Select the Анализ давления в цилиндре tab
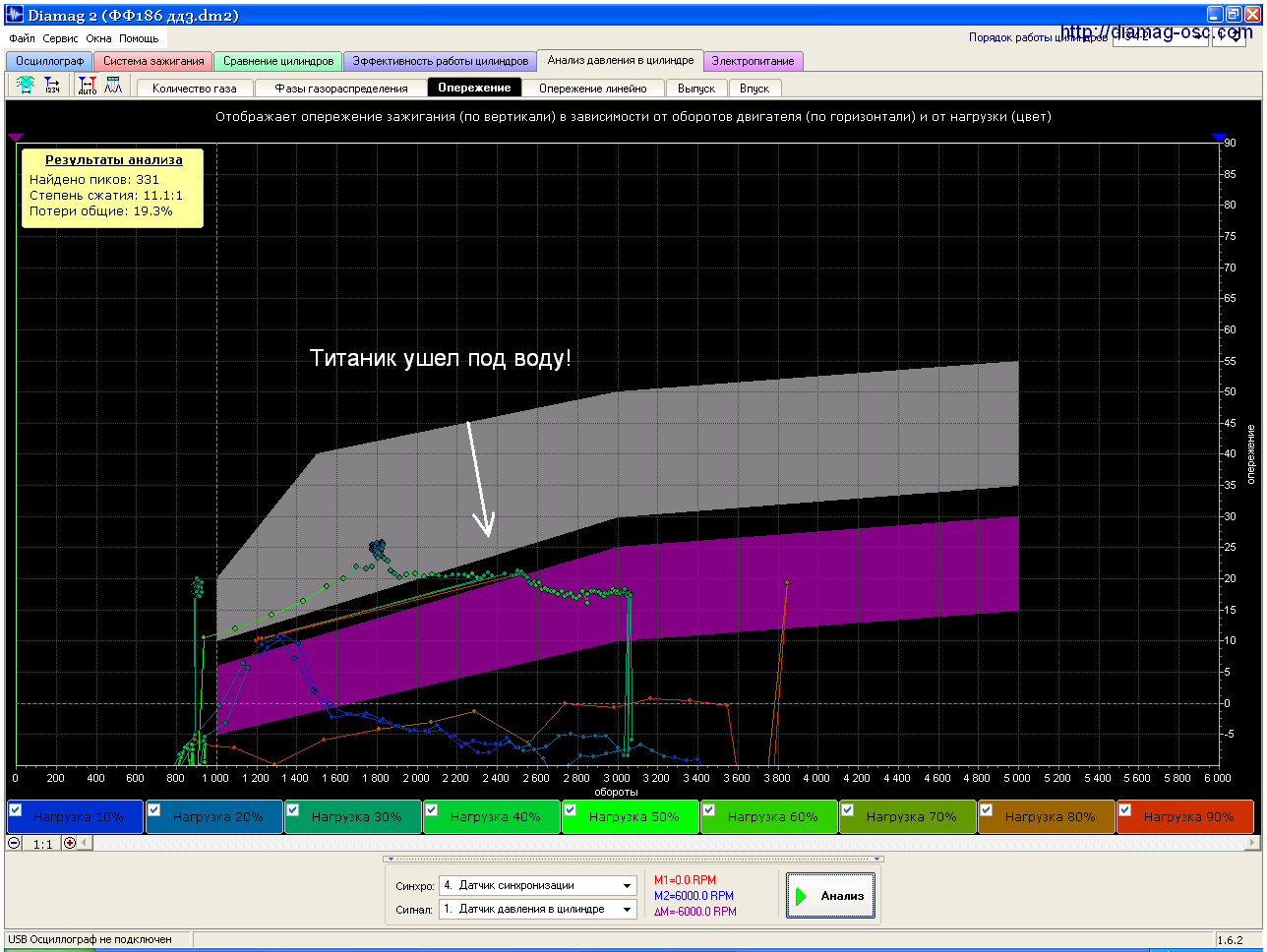Viewport: 1267px width, 952px height. tap(621, 60)
